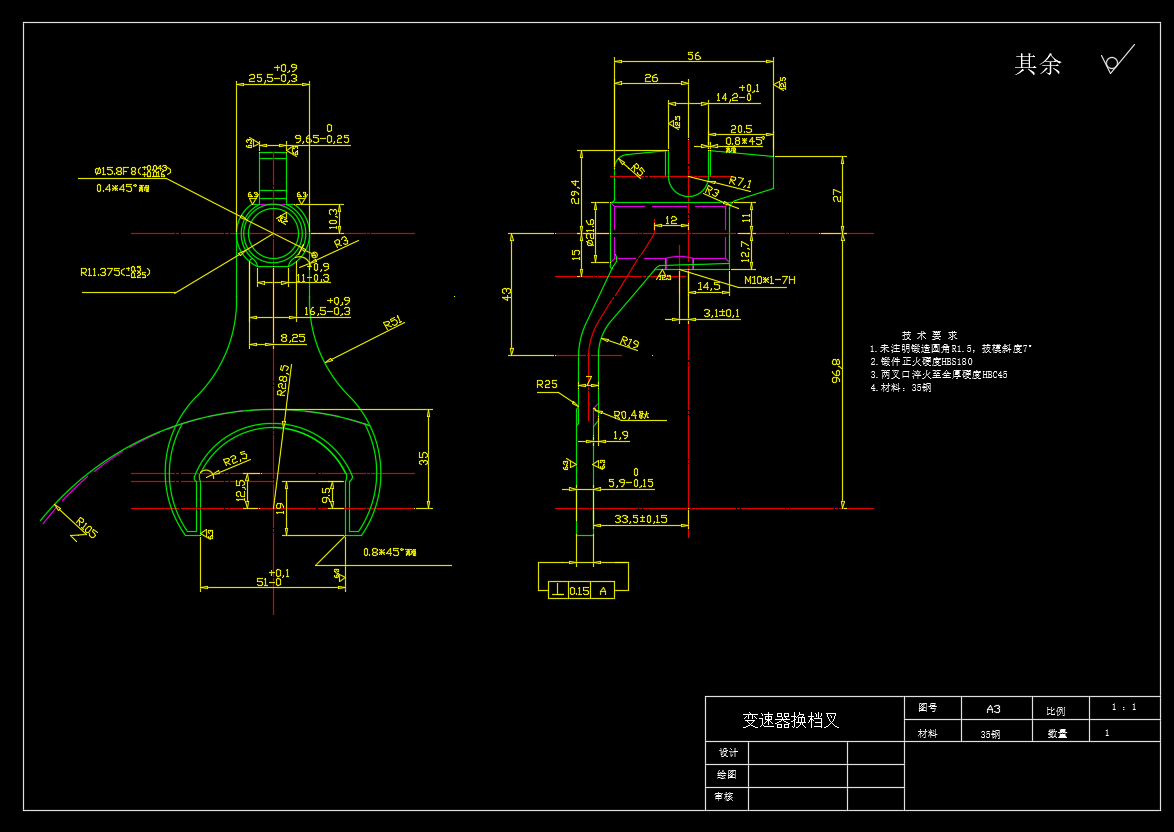Click the 1:1 scale value

tap(1124, 707)
